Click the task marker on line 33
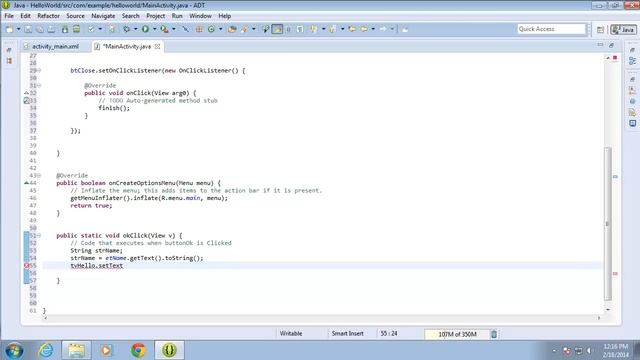The width and height of the screenshot is (640, 360). click(27, 100)
